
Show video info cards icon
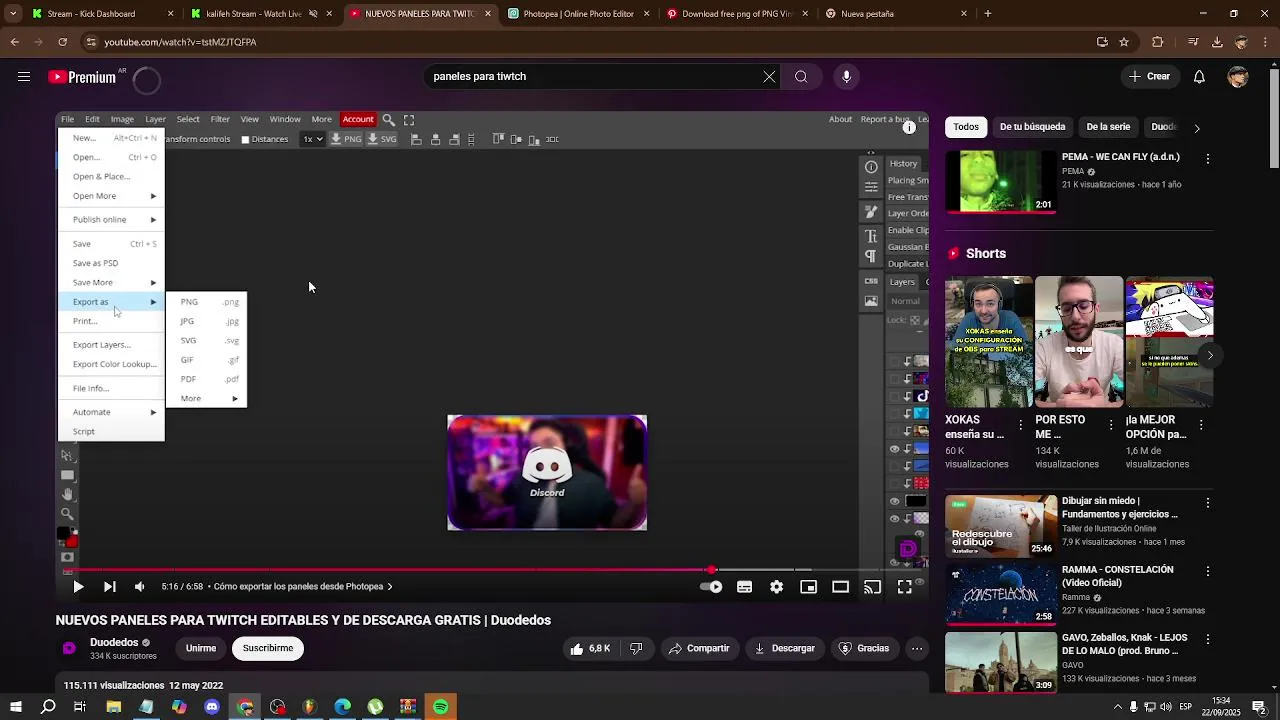[x=909, y=127]
